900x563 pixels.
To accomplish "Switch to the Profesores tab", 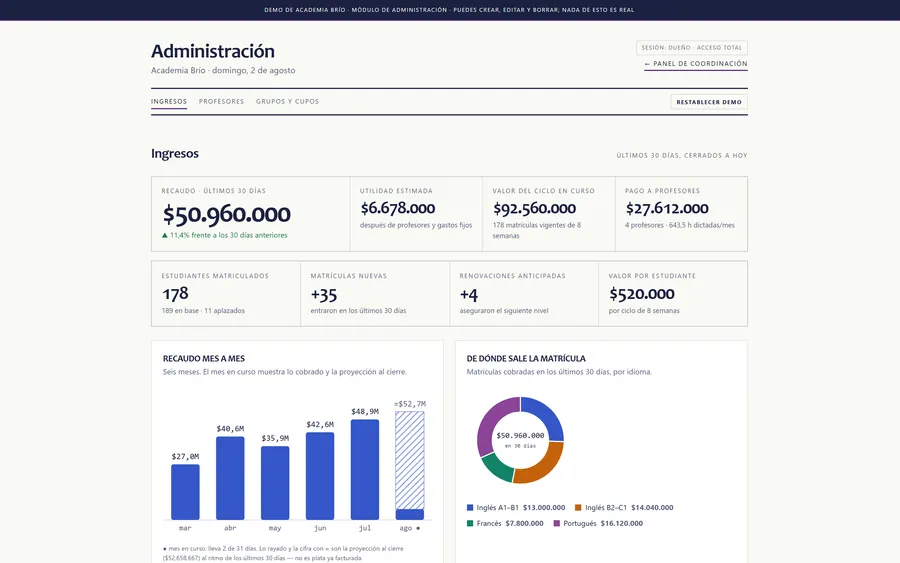I will click(x=222, y=102).
